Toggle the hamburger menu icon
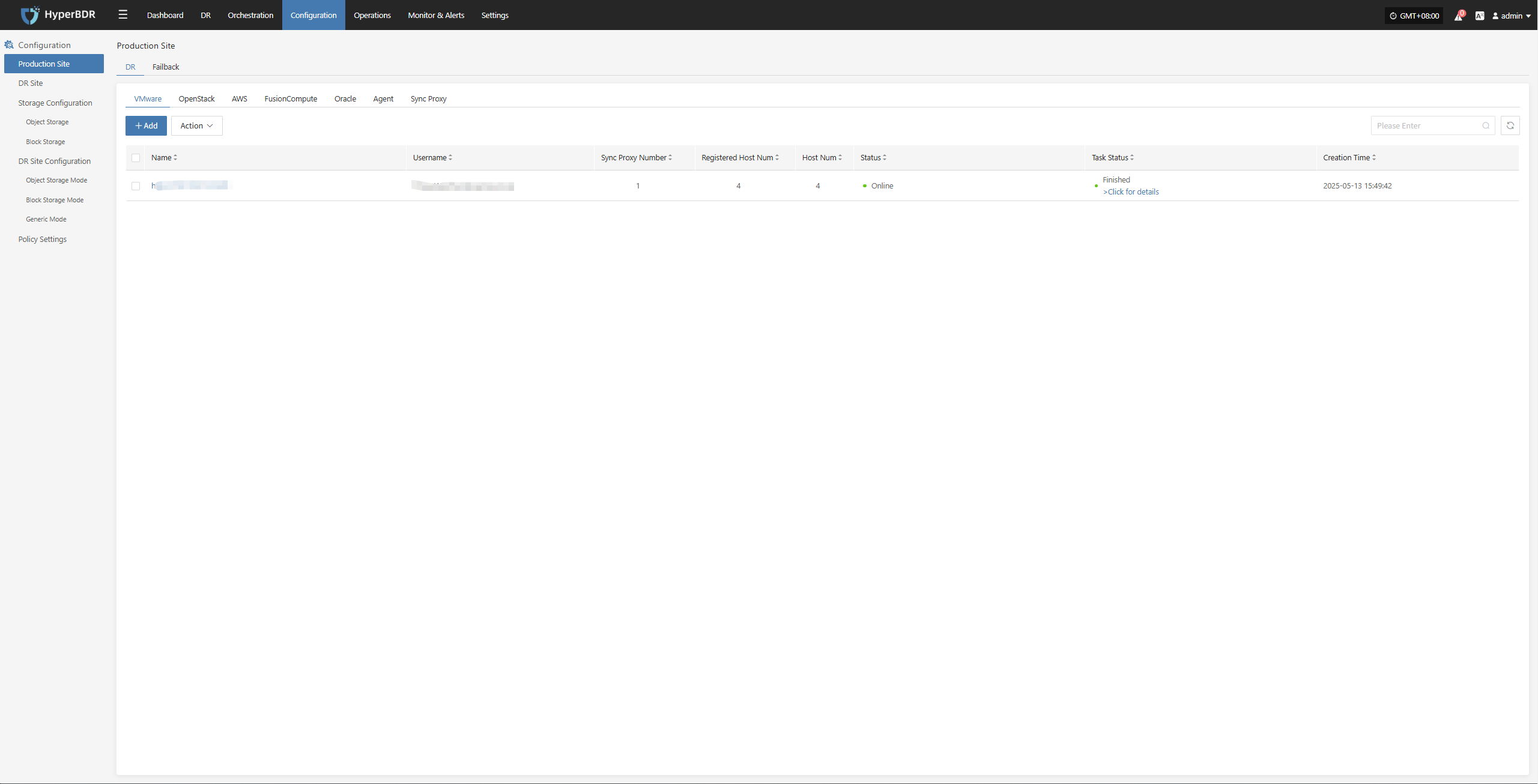Viewport: 1538px width, 784px height. [x=123, y=14]
